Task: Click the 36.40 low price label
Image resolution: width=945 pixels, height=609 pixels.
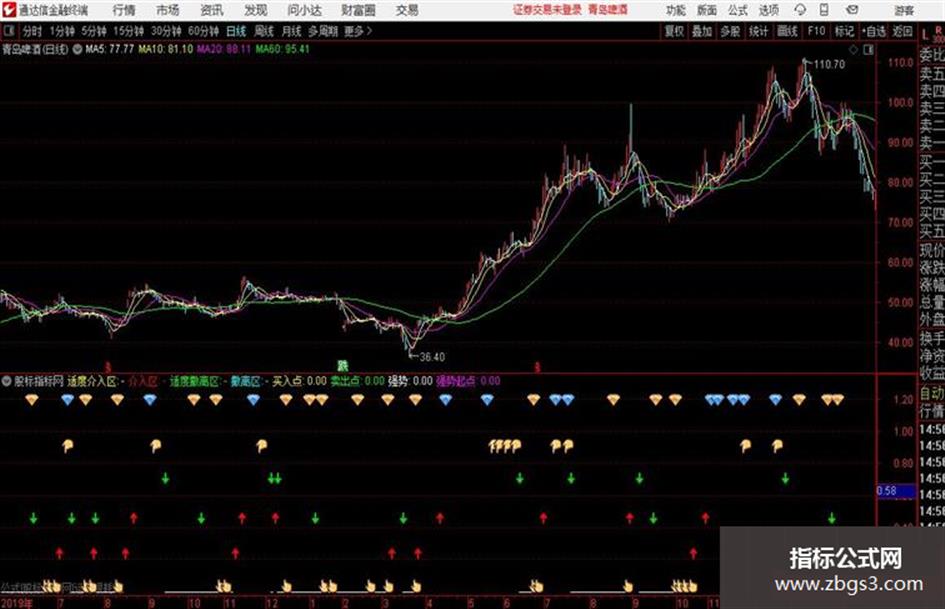Action: [x=432, y=357]
